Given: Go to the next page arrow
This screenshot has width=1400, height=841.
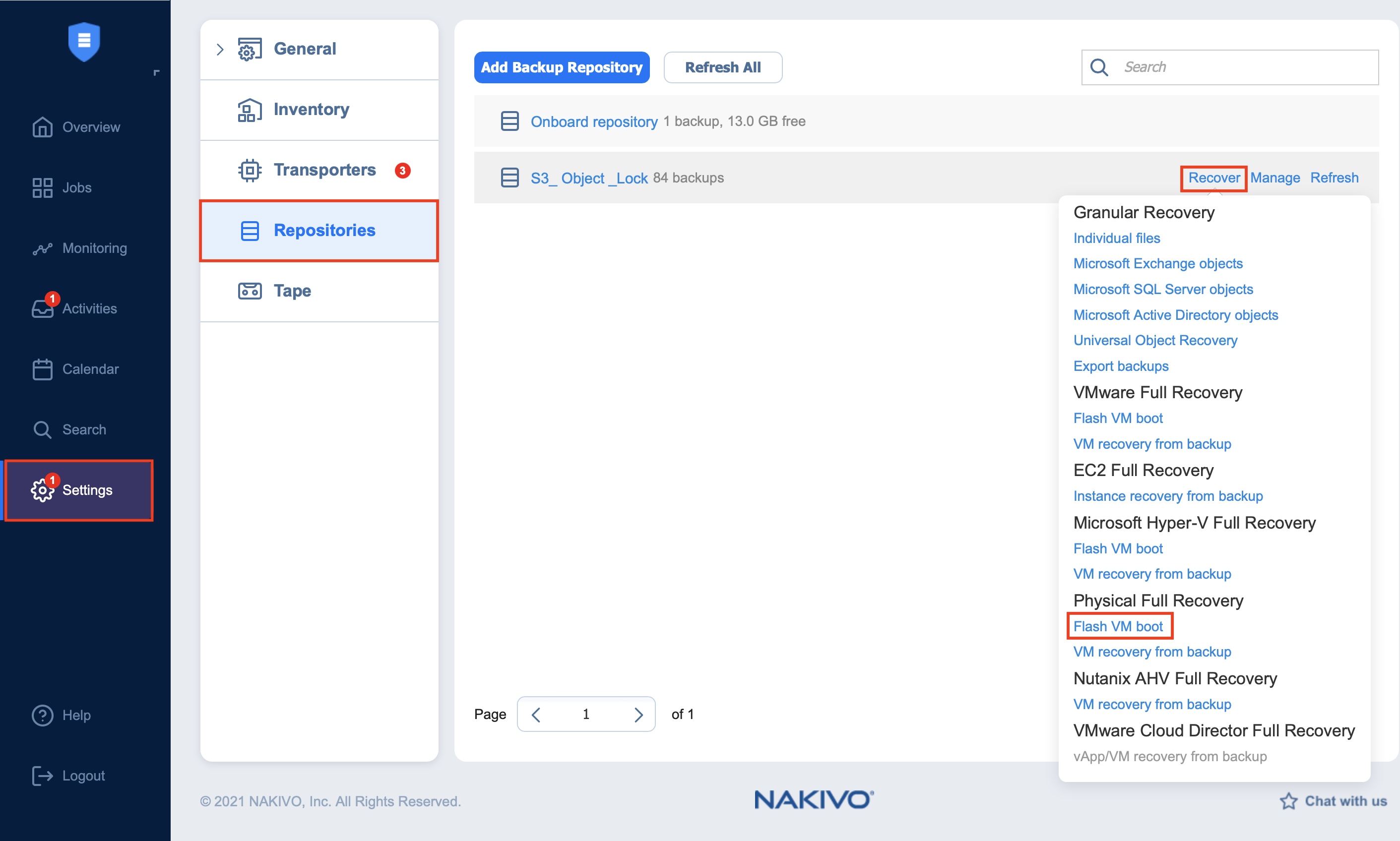Looking at the screenshot, I should 639,715.
